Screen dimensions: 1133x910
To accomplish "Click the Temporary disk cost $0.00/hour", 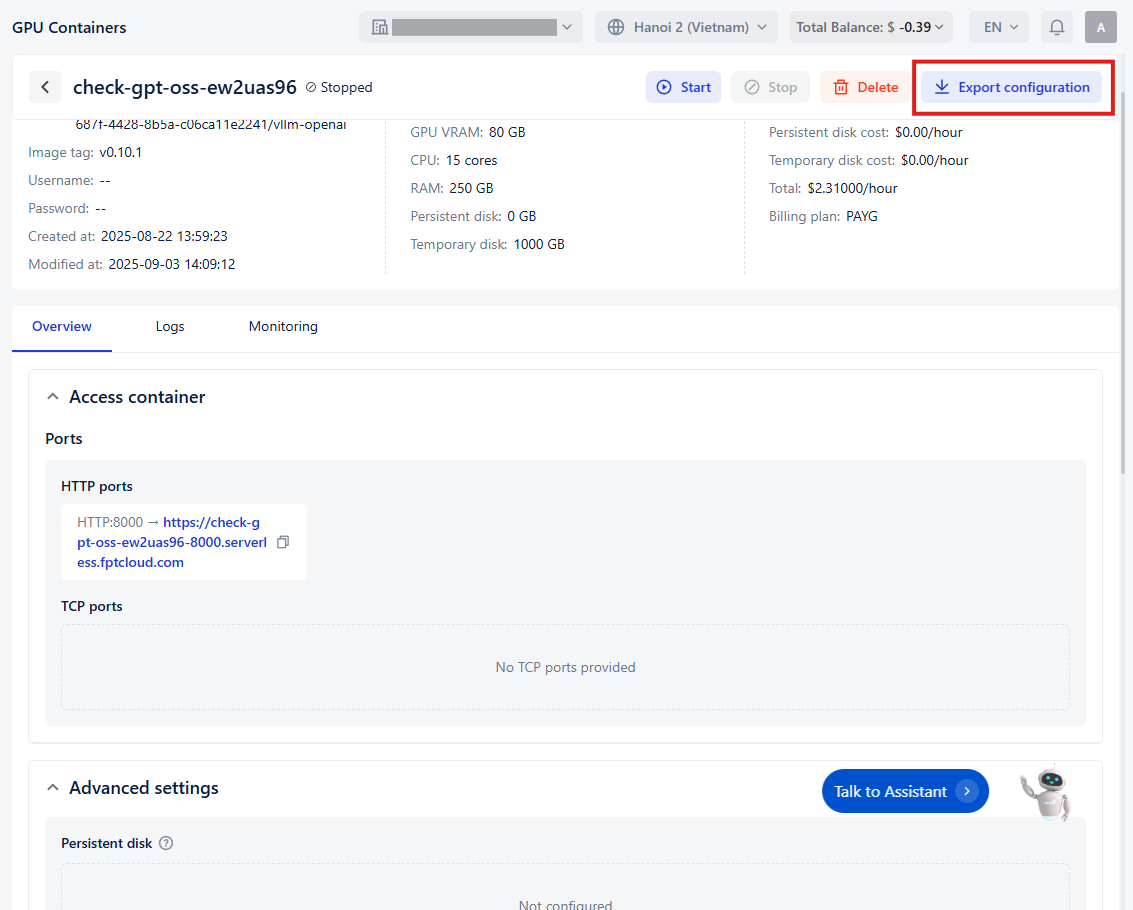I will (935, 160).
